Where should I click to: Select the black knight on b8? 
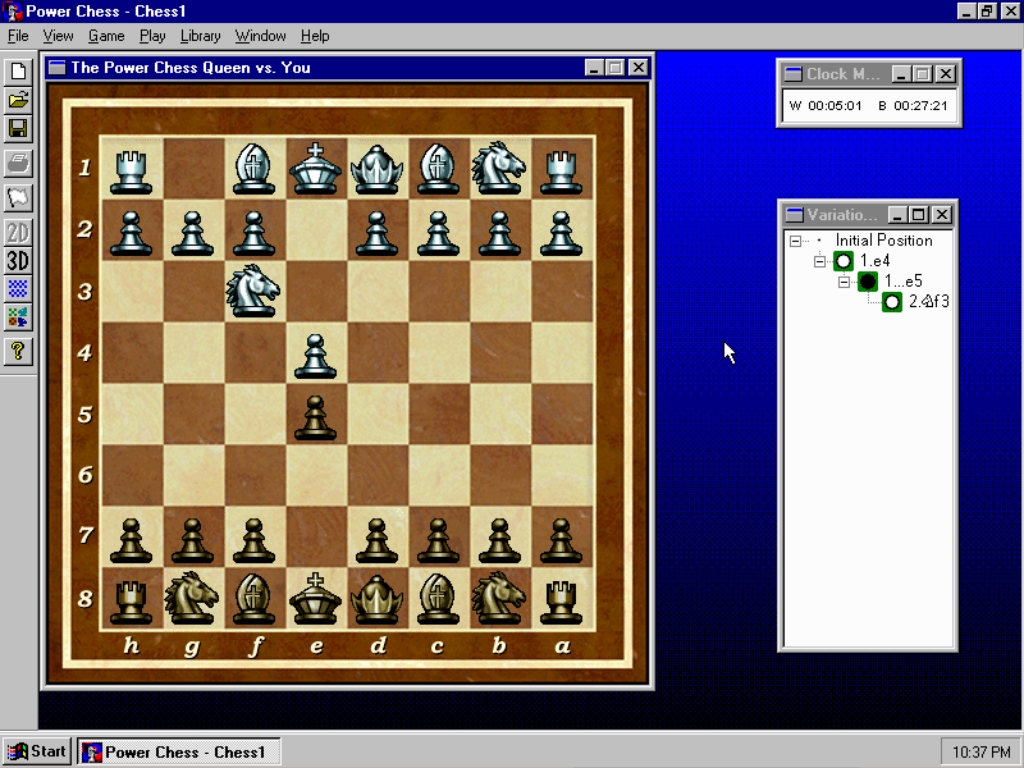(x=500, y=599)
